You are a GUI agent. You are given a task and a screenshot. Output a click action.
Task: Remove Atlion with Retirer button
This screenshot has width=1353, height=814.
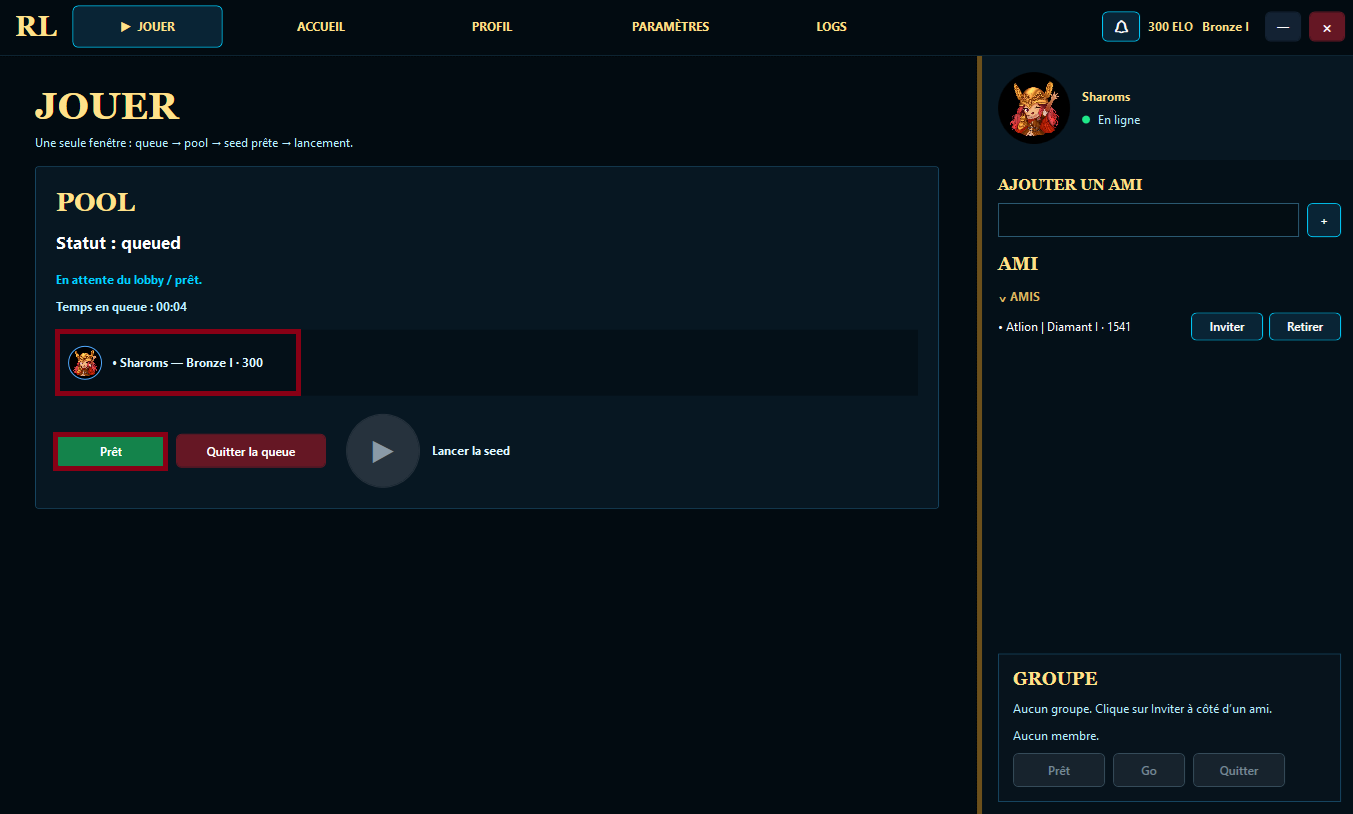pos(1305,327)
